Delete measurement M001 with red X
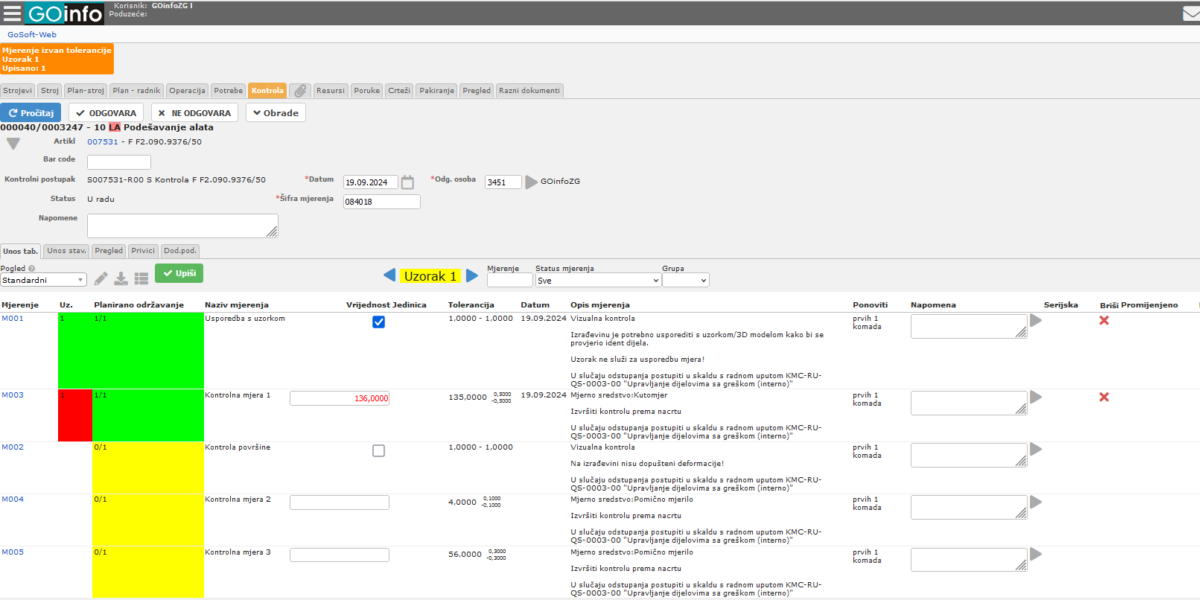The height and width of the screenshot is (600, 1200). [x=1104, y=320]
